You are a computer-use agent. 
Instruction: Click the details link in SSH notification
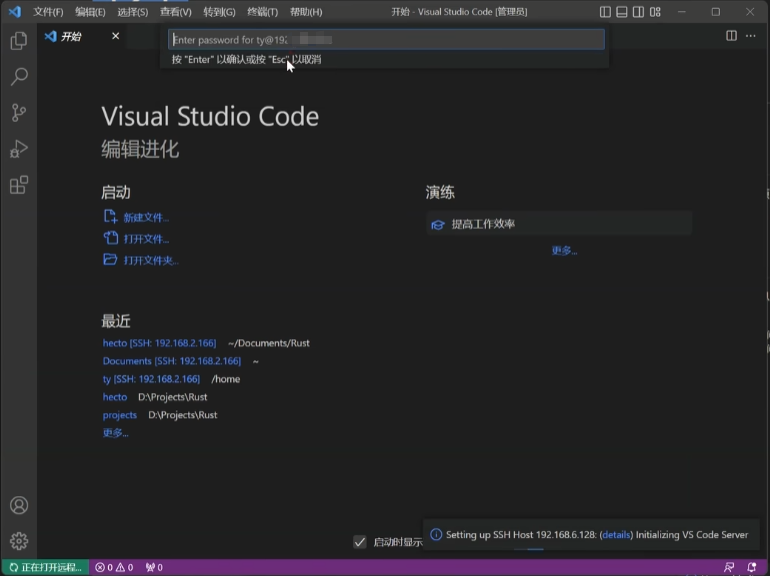click(x=616, y=535)
